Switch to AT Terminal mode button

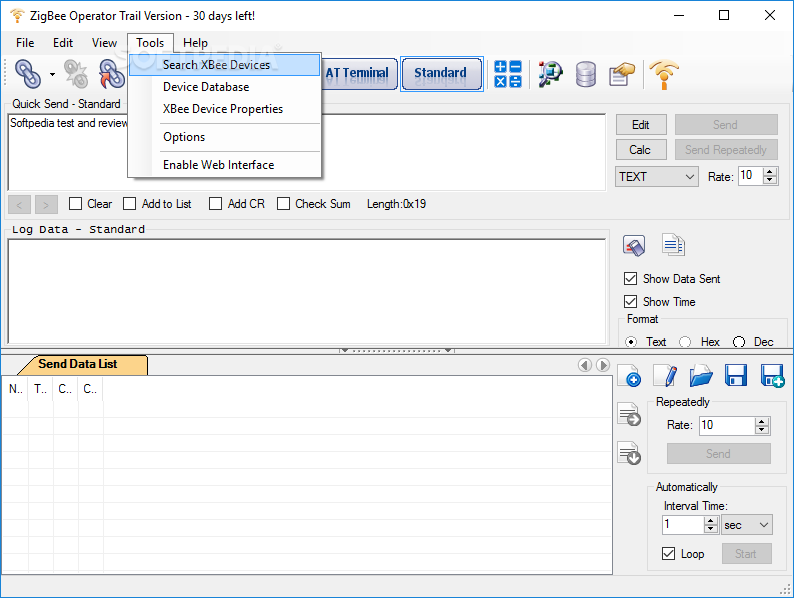point(360,73)
